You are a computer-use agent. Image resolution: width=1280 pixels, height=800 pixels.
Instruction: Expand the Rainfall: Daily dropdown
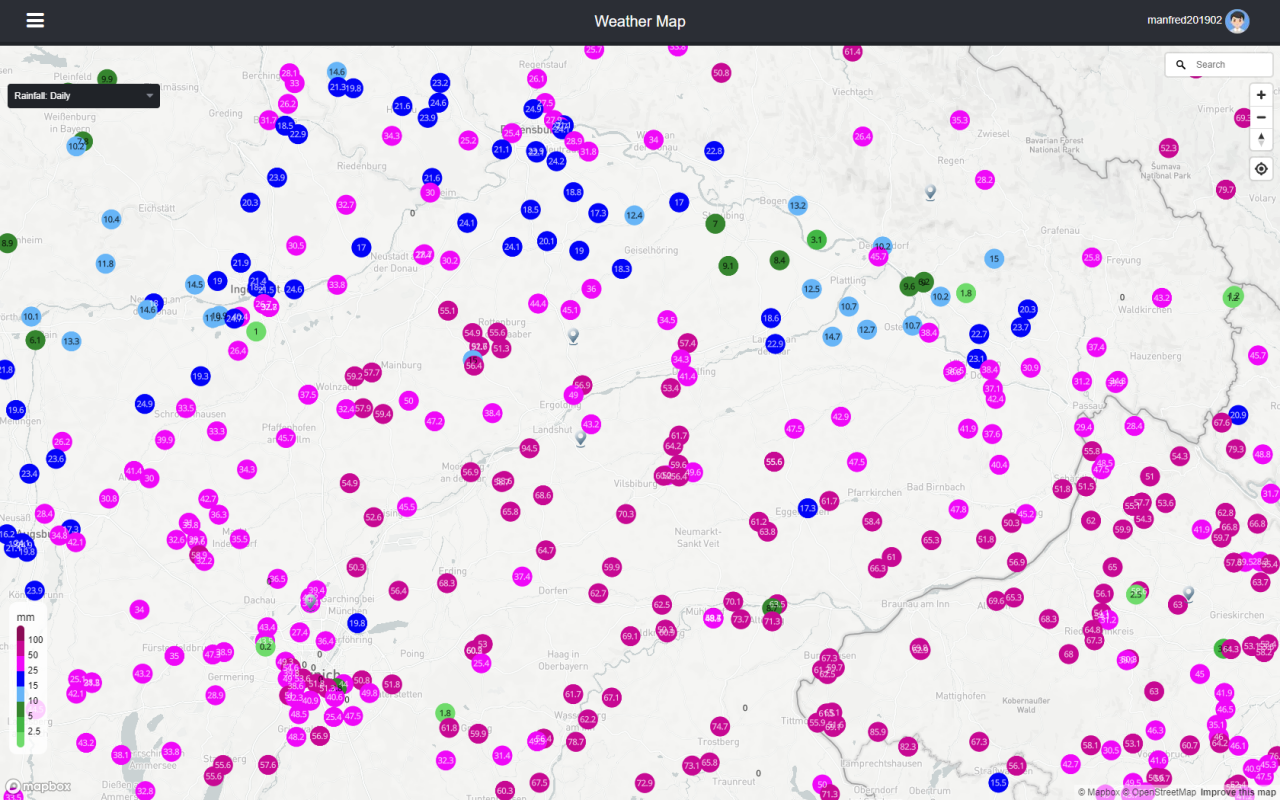[84, 96]
